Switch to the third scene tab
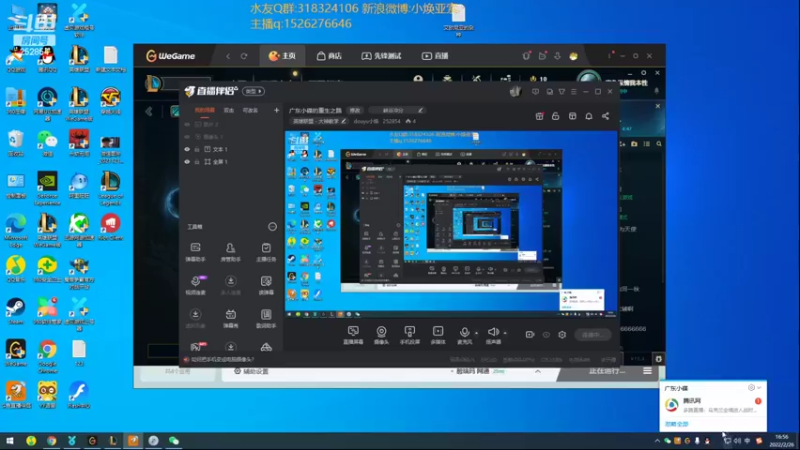 (x=250, y=110)
